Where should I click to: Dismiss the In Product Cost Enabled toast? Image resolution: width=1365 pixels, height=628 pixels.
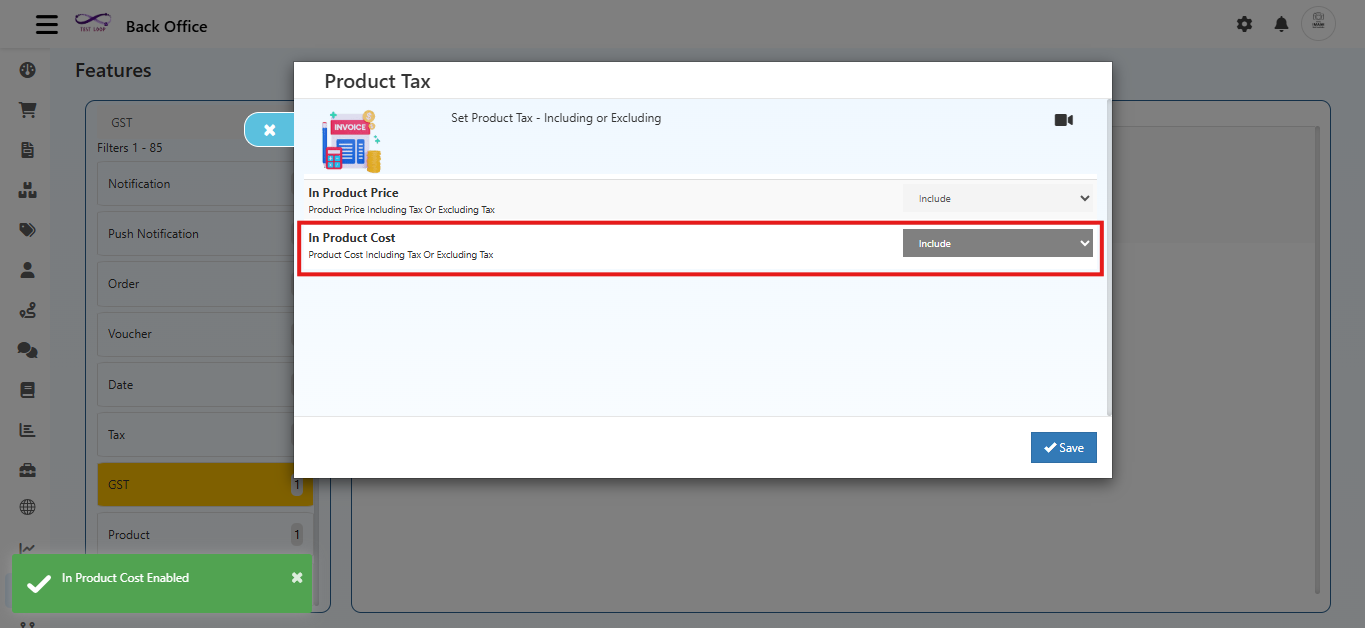click(297, 578)
